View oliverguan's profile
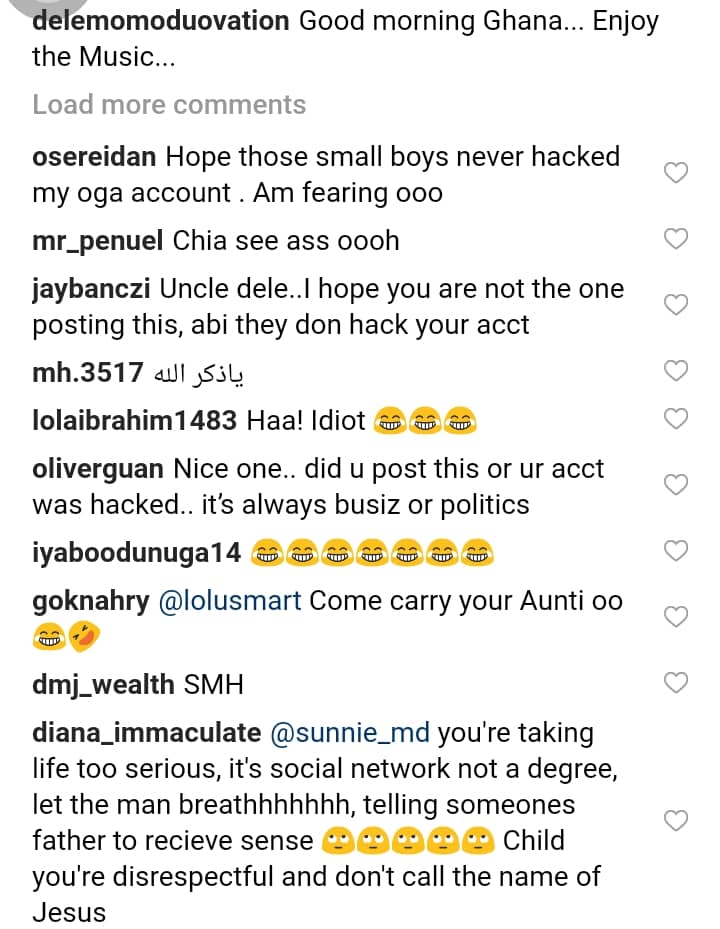 (98, 469)
